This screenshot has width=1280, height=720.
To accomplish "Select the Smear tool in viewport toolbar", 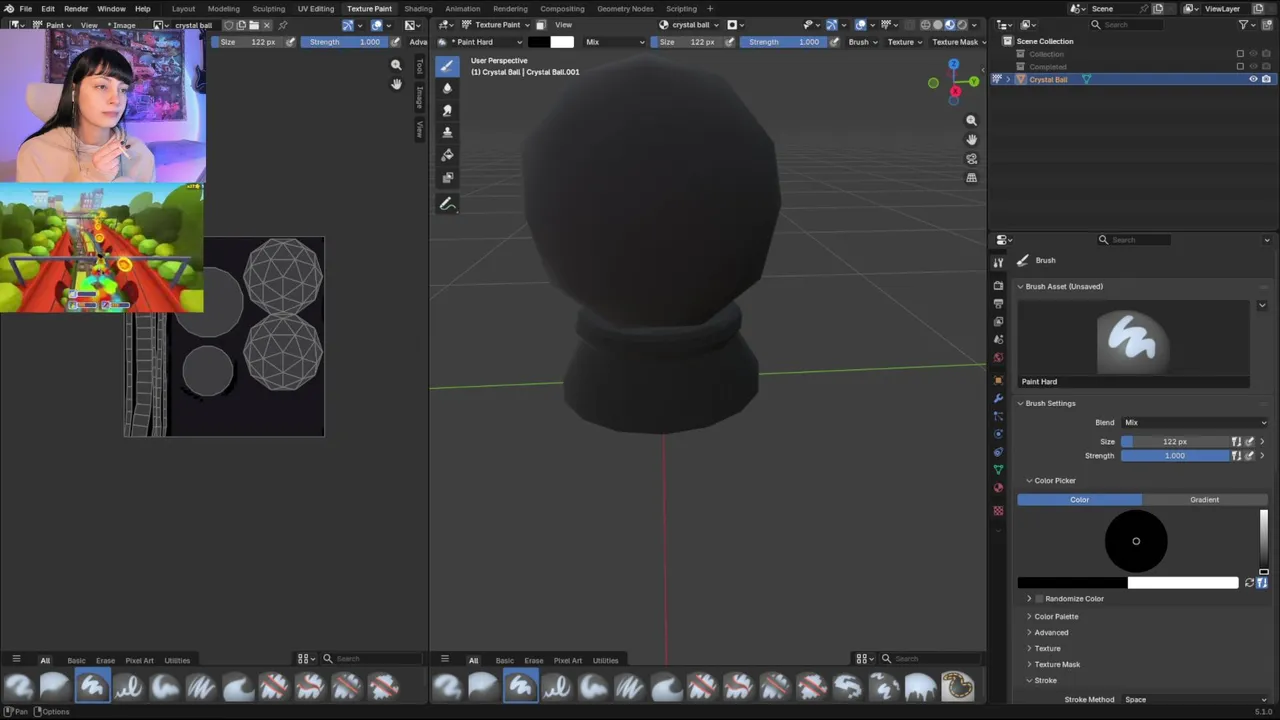I will [x=447, y=110].
